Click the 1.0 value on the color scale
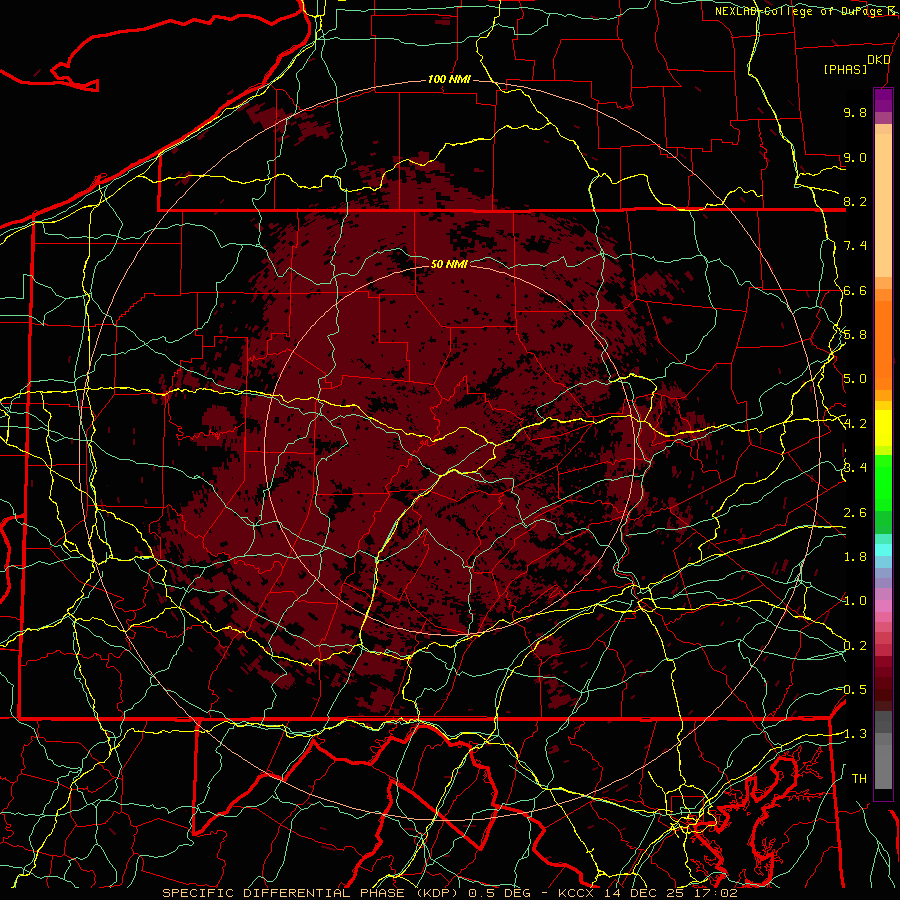Viewport: 900px width, 900px height. click(x=855, y=601)
